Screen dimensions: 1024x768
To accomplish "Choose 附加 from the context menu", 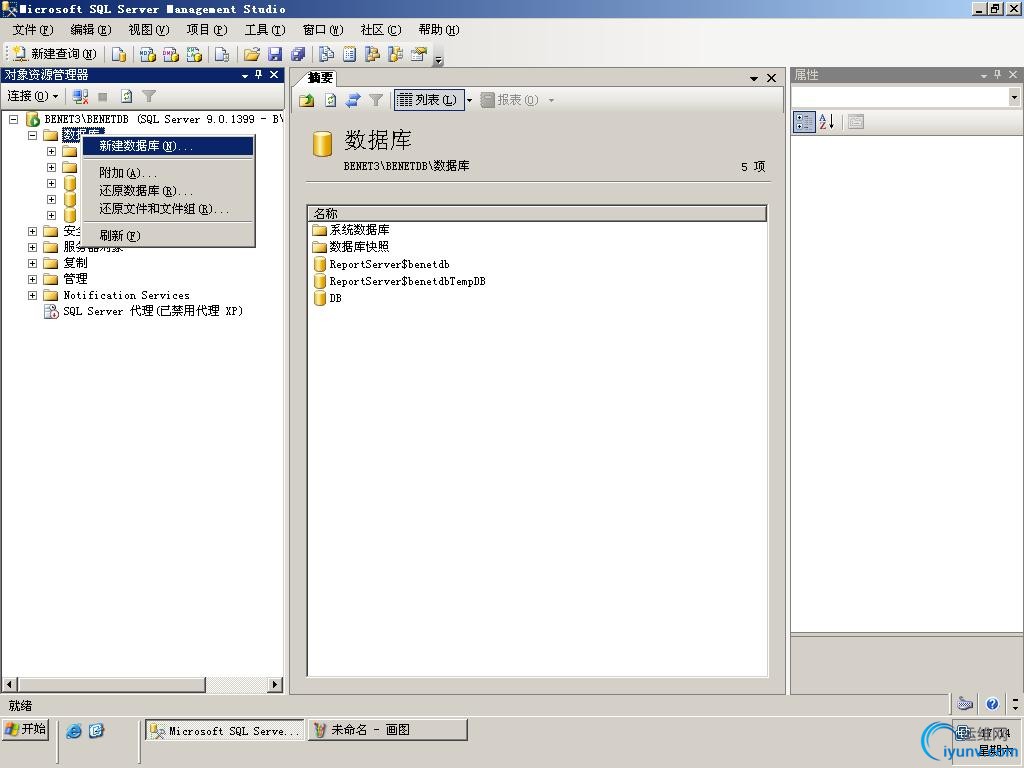I will click(168, 173).
